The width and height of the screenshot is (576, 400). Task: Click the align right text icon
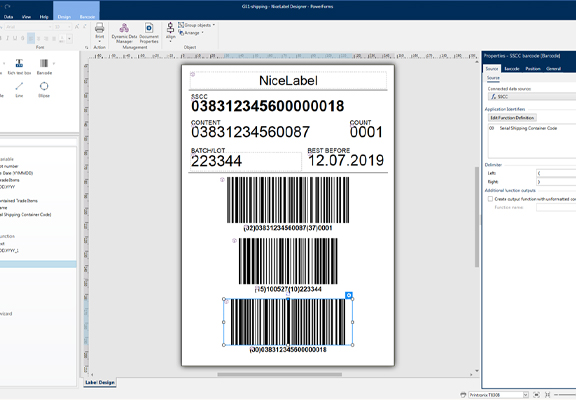(46, 38)
